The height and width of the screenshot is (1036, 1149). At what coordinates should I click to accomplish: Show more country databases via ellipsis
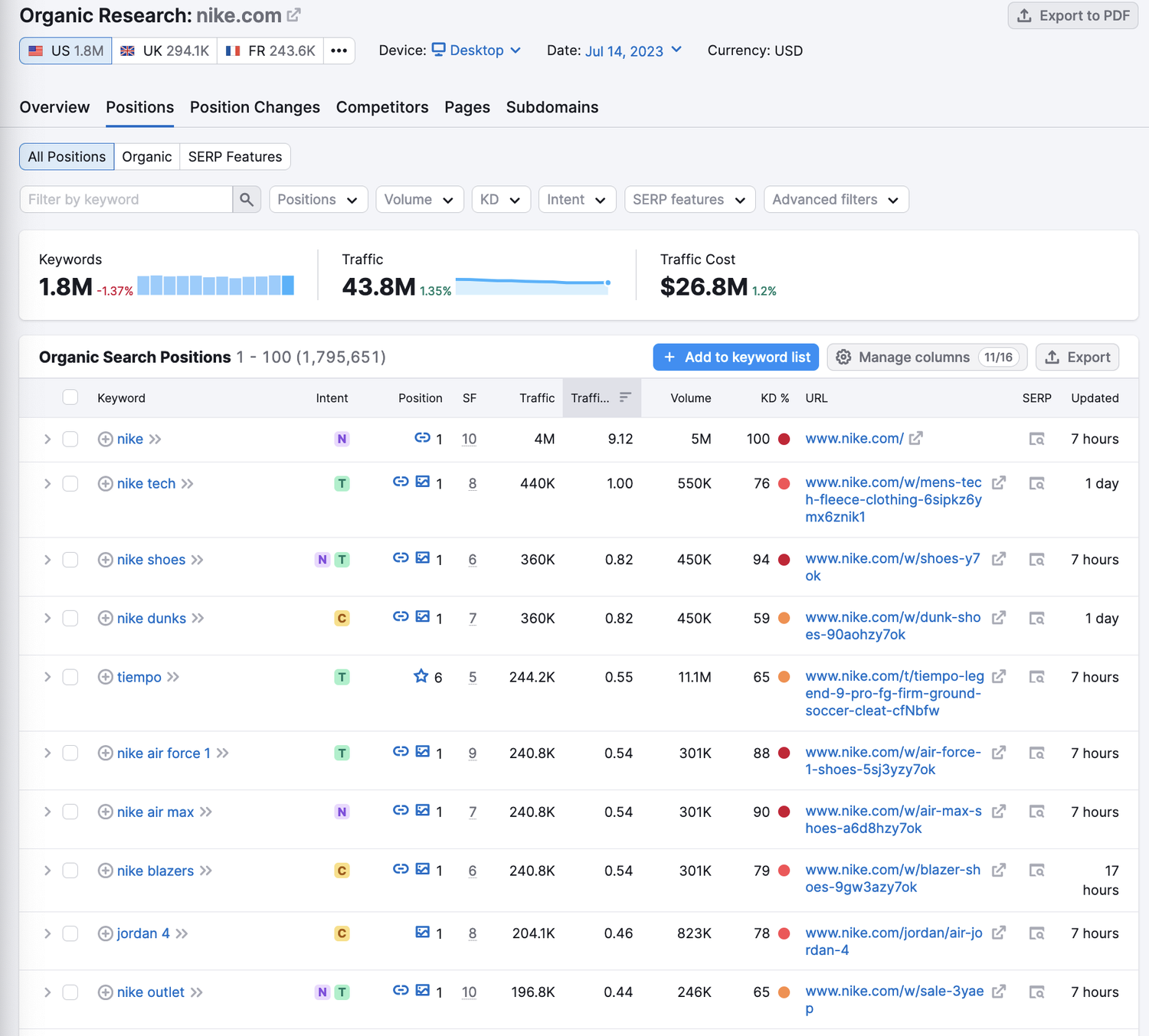click(339, 51)
